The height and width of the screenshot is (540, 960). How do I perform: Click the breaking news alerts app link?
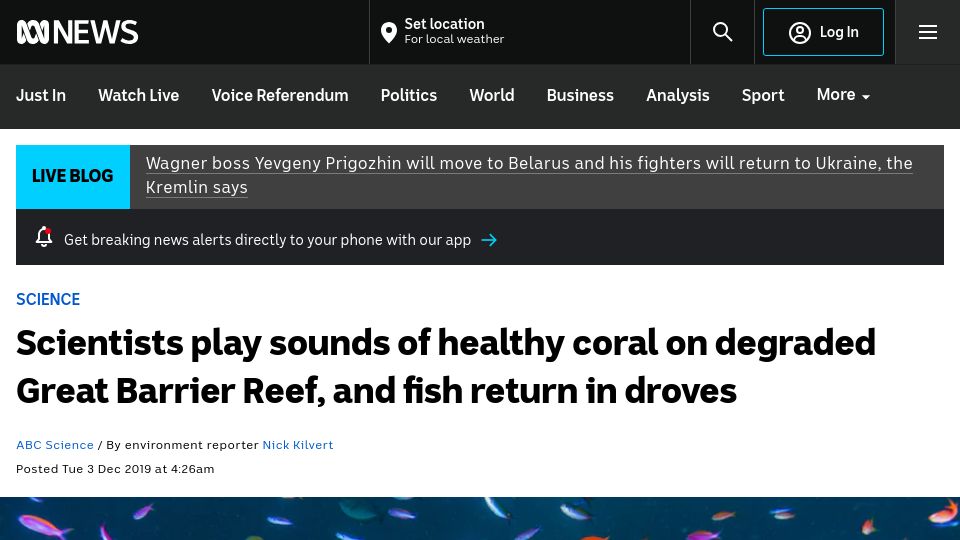coord(268,240)
